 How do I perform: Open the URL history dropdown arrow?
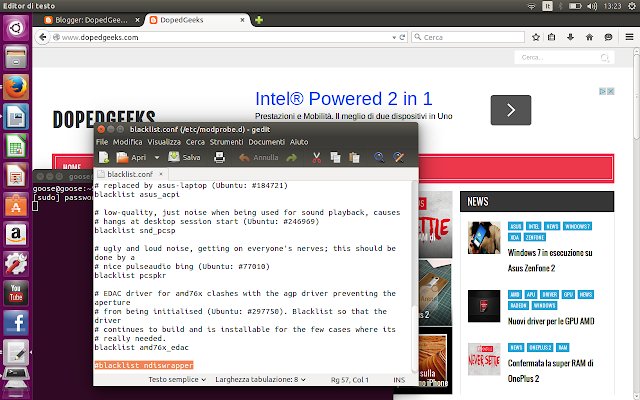pyautogui.click(x=394, y=38)
